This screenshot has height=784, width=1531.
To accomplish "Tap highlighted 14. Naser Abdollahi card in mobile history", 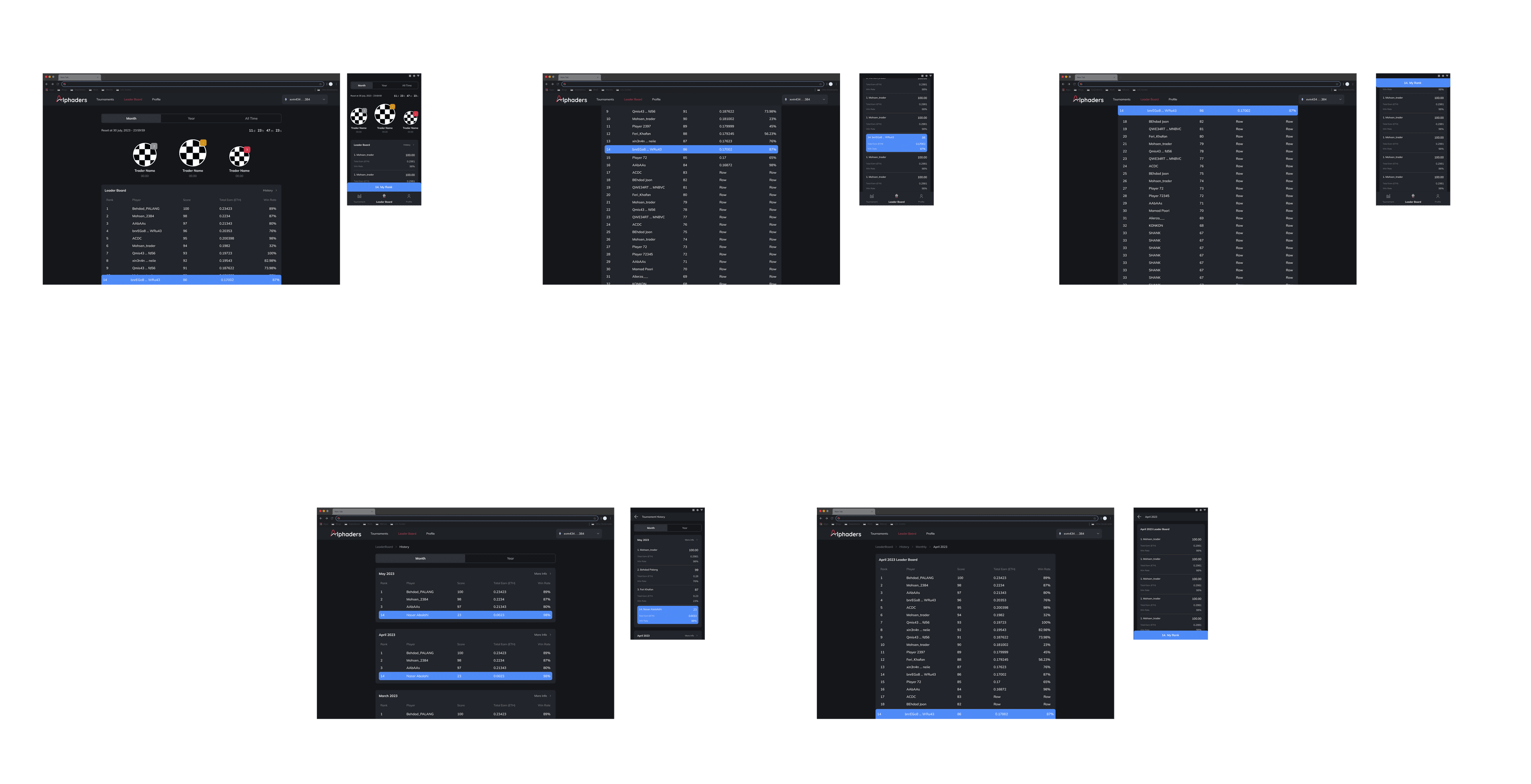I will [x=667, y=615].
